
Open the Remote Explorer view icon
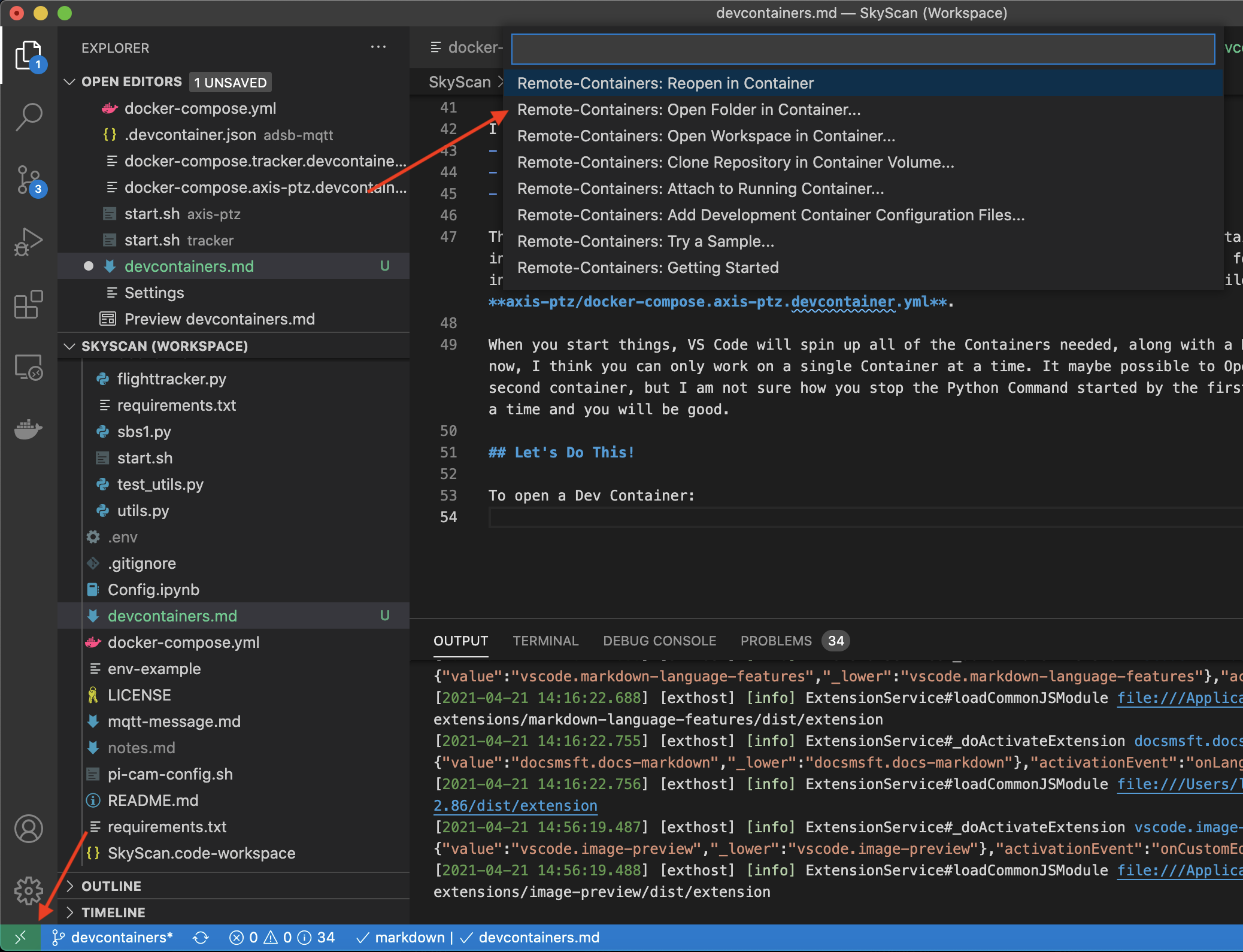pyautogui.click(x=29, y=366)
